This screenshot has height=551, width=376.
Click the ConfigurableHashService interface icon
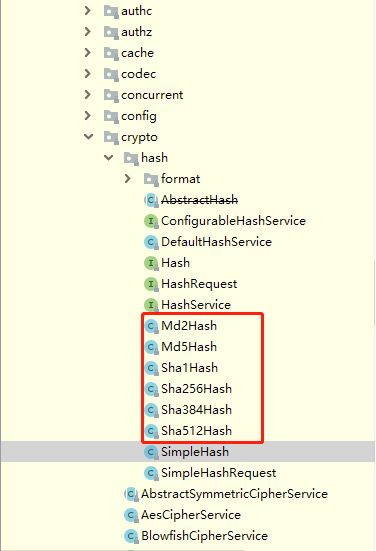(x=151, y=221)
